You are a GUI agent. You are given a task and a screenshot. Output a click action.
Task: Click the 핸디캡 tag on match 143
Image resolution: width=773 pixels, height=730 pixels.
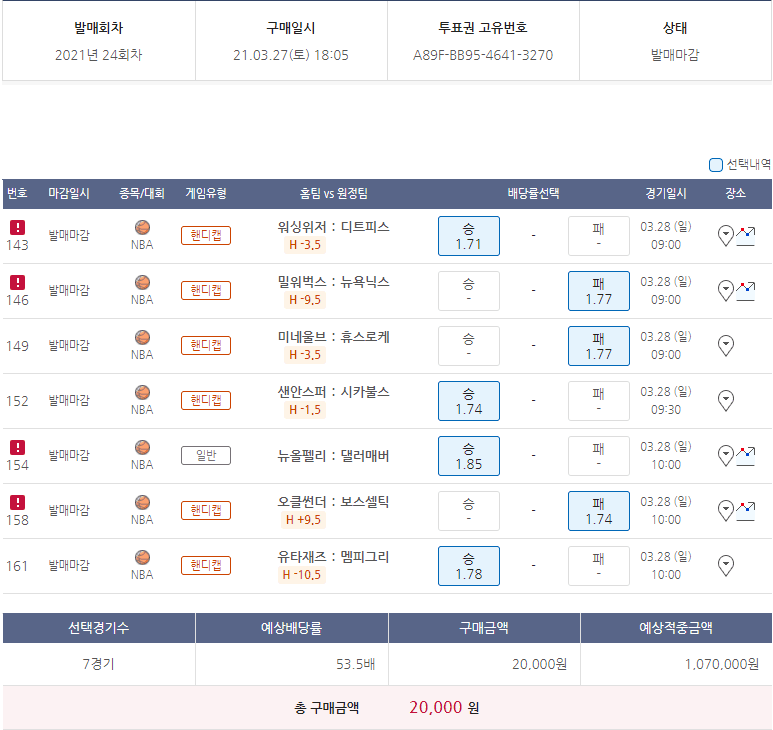[x=206, y=235]
